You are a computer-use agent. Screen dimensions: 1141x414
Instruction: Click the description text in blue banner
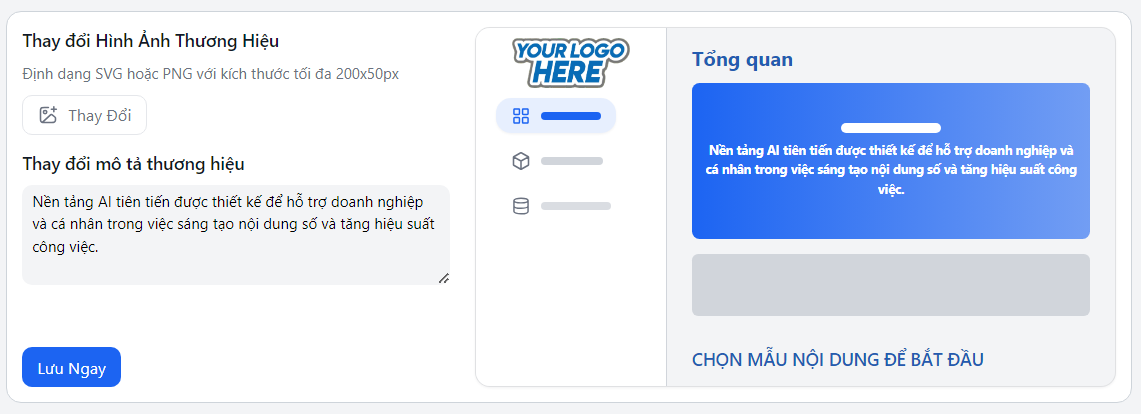(890, 169)
